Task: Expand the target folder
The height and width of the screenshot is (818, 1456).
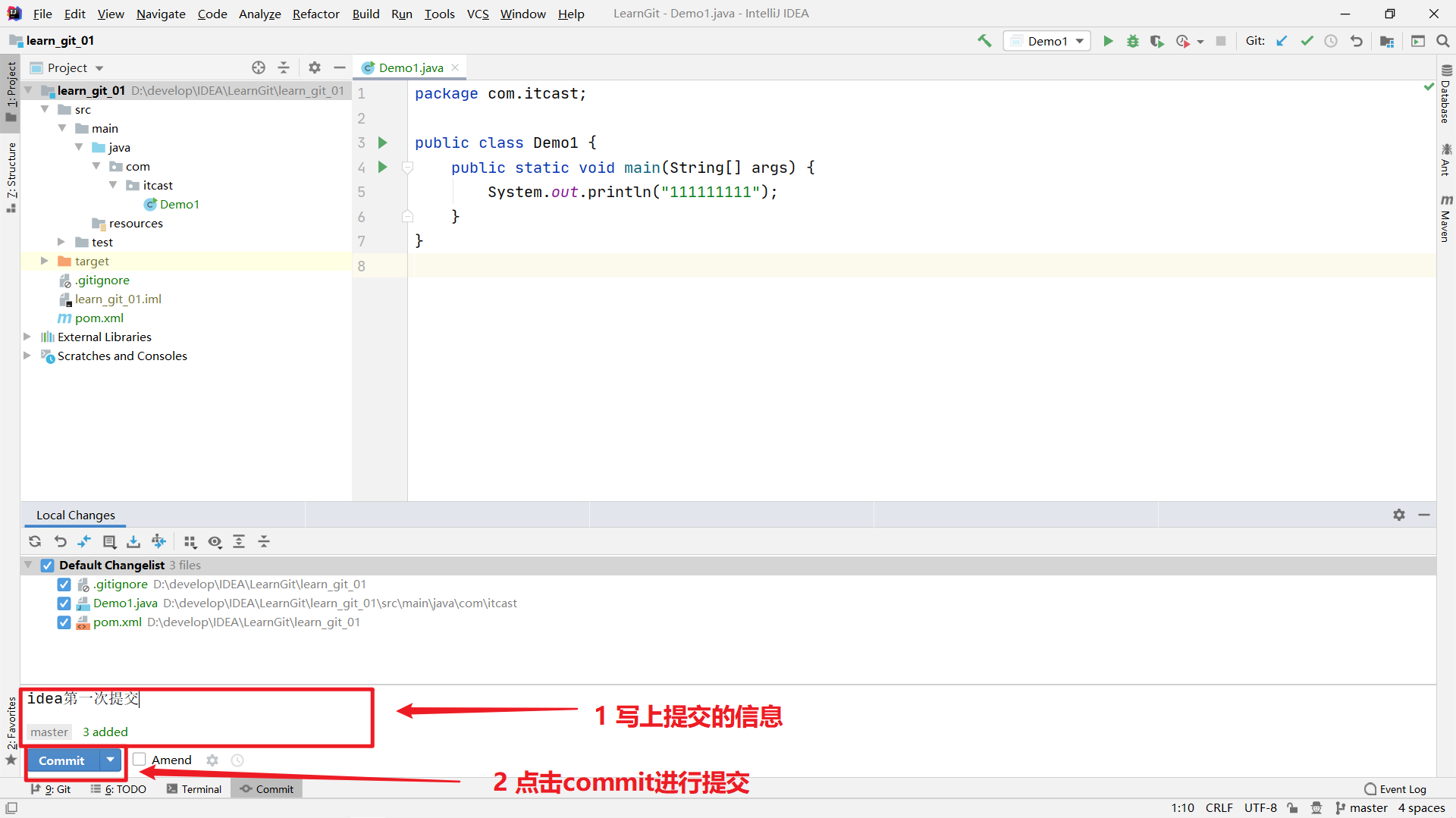Action: (45, 261)
